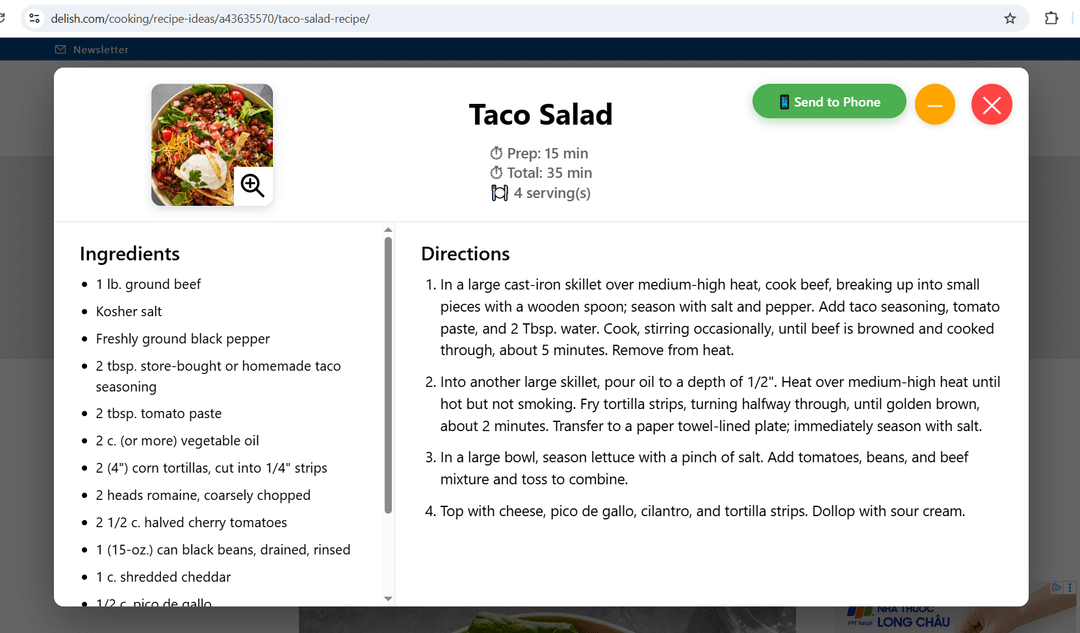This screenshot has width=1080, height=633.
Task: Click the 4 serving(s) label
Action: coord(551,193)
